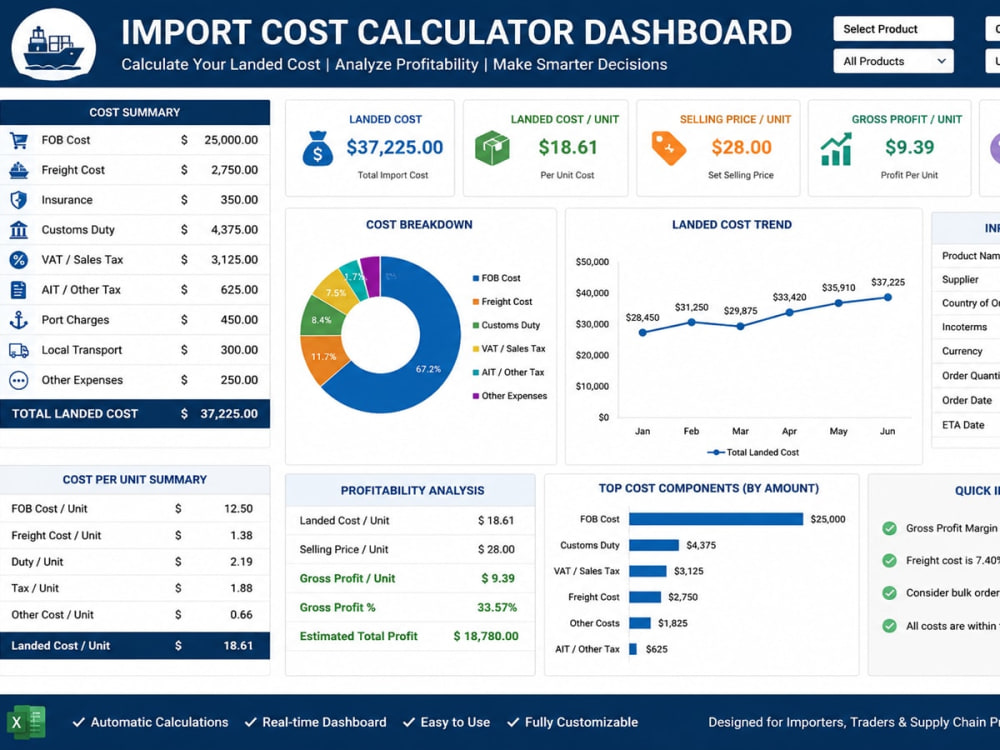Click the Mar $29,875 trend data point
1000x750 pixels.
[740, 326]
